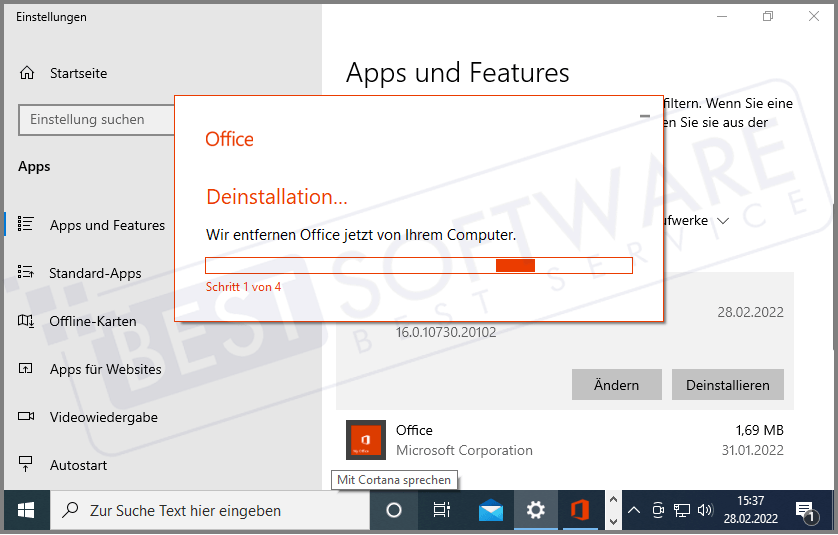Click the Apps section header in sidebar
The height and width of the screenshot is (535, 838).
click(34, 167)
